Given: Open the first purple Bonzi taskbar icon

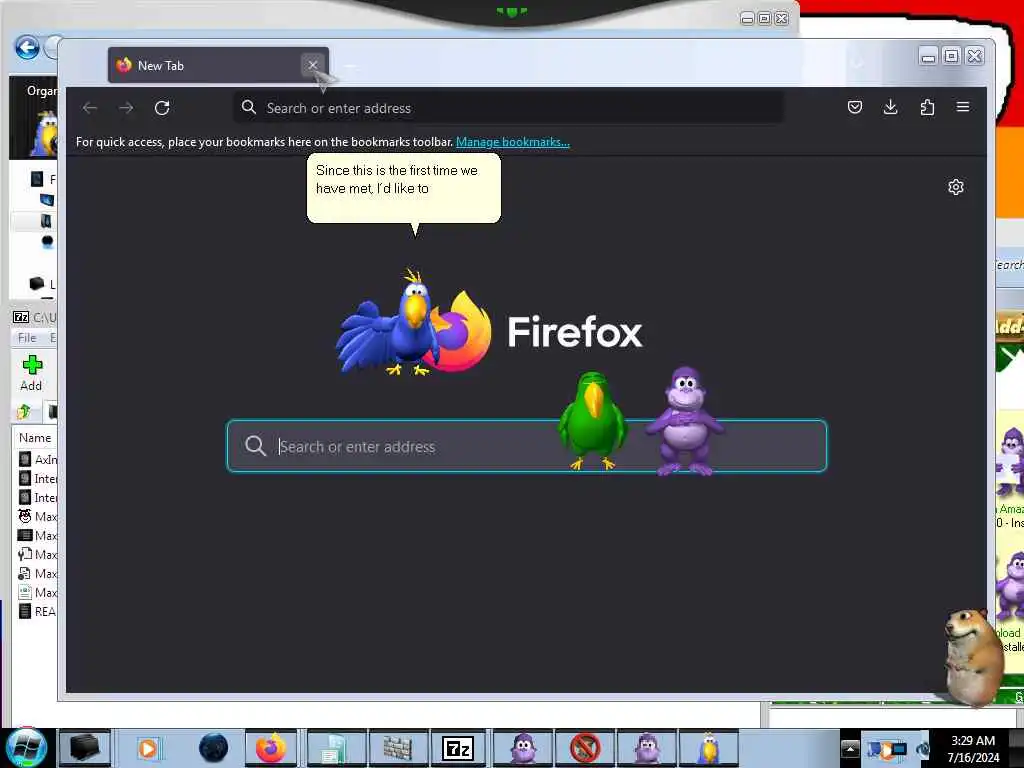Looking at the screenshot, I should click(x=523, y=748).
